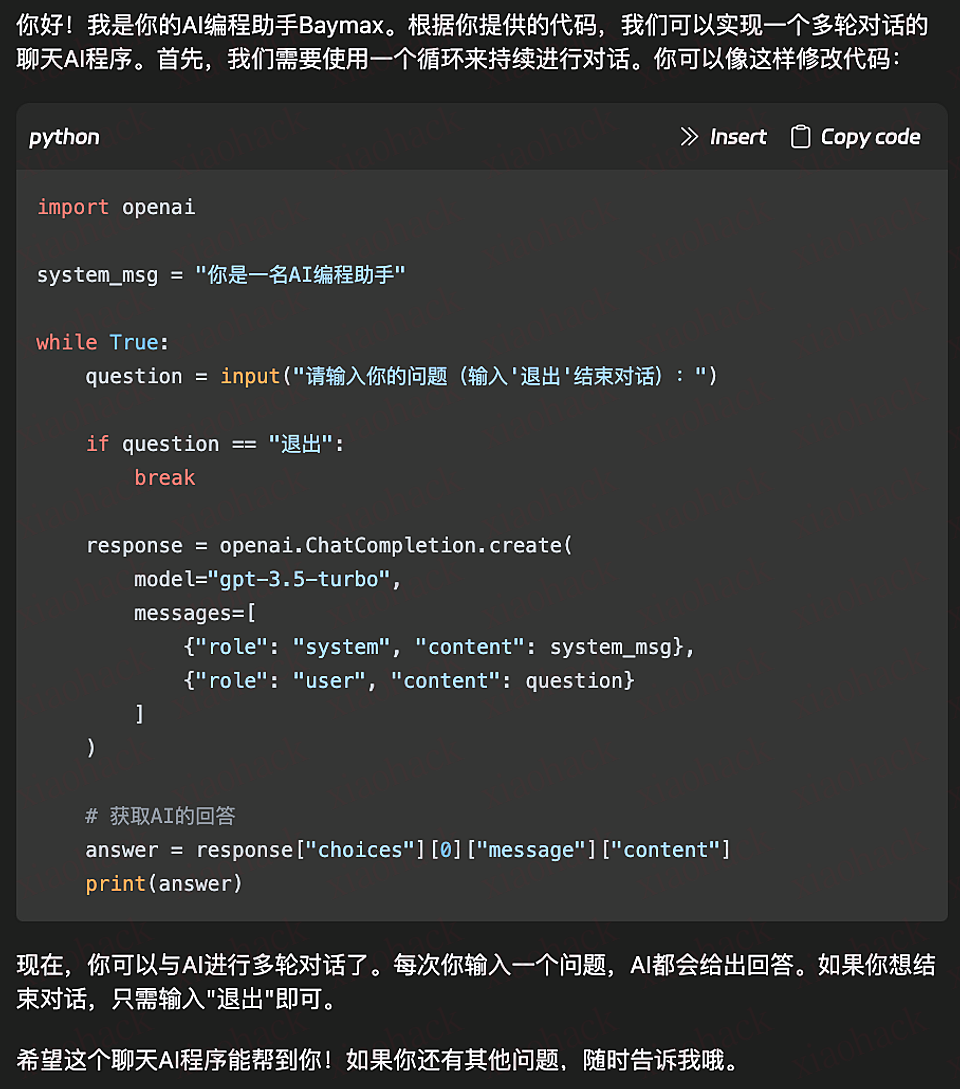The height and width of the screenshot is (1089, 960).
Task: Click the 'break' statement in code
Action: point(164,477)
